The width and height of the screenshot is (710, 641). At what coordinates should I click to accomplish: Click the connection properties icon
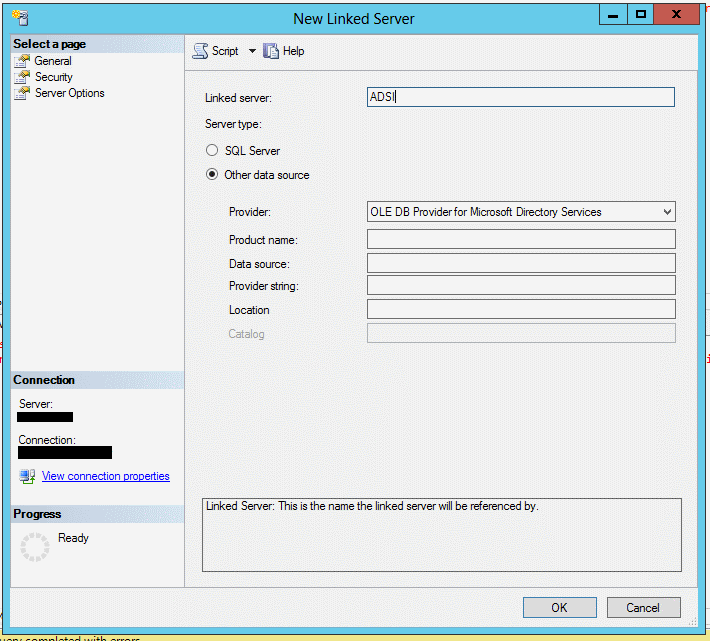click(x=27, y=476)
